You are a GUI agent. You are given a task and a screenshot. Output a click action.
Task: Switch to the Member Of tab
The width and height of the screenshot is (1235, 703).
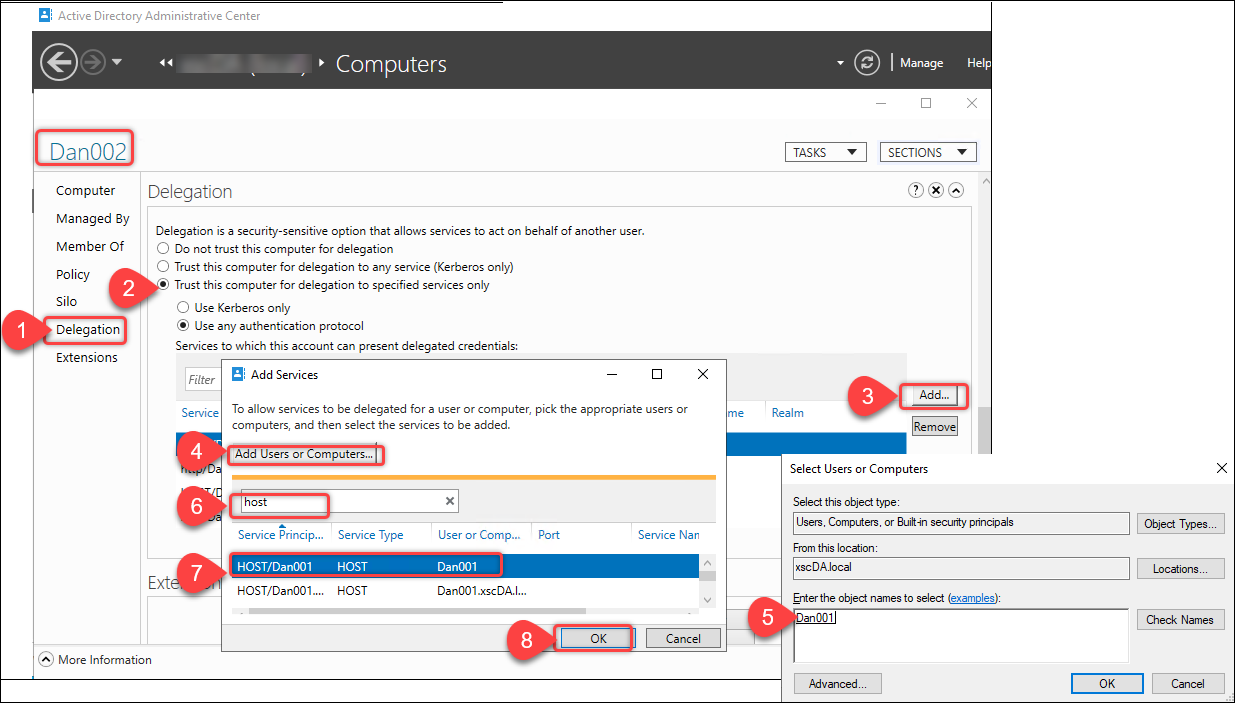(90, 246)
